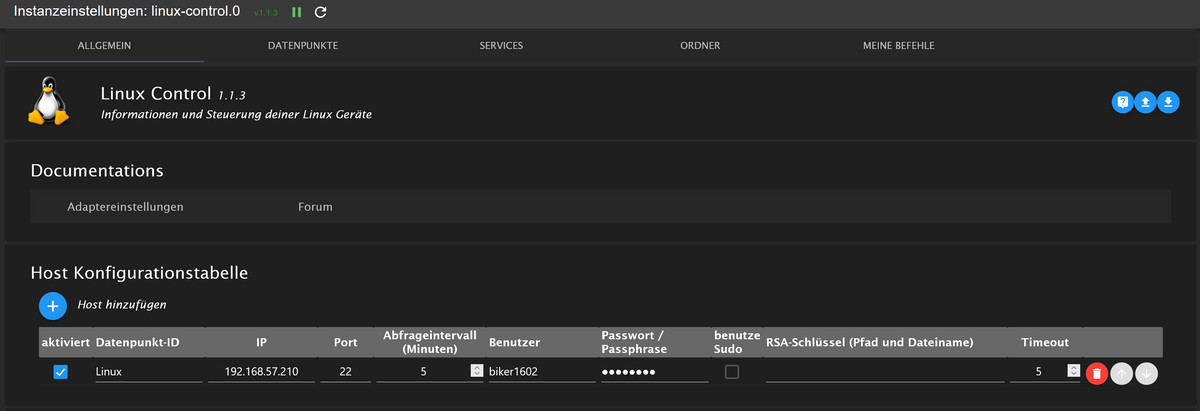Adjust the Abfrageintervall spinner arrows
The width and height of the screenshot is (1200, 411).
(x=476, y=371)
